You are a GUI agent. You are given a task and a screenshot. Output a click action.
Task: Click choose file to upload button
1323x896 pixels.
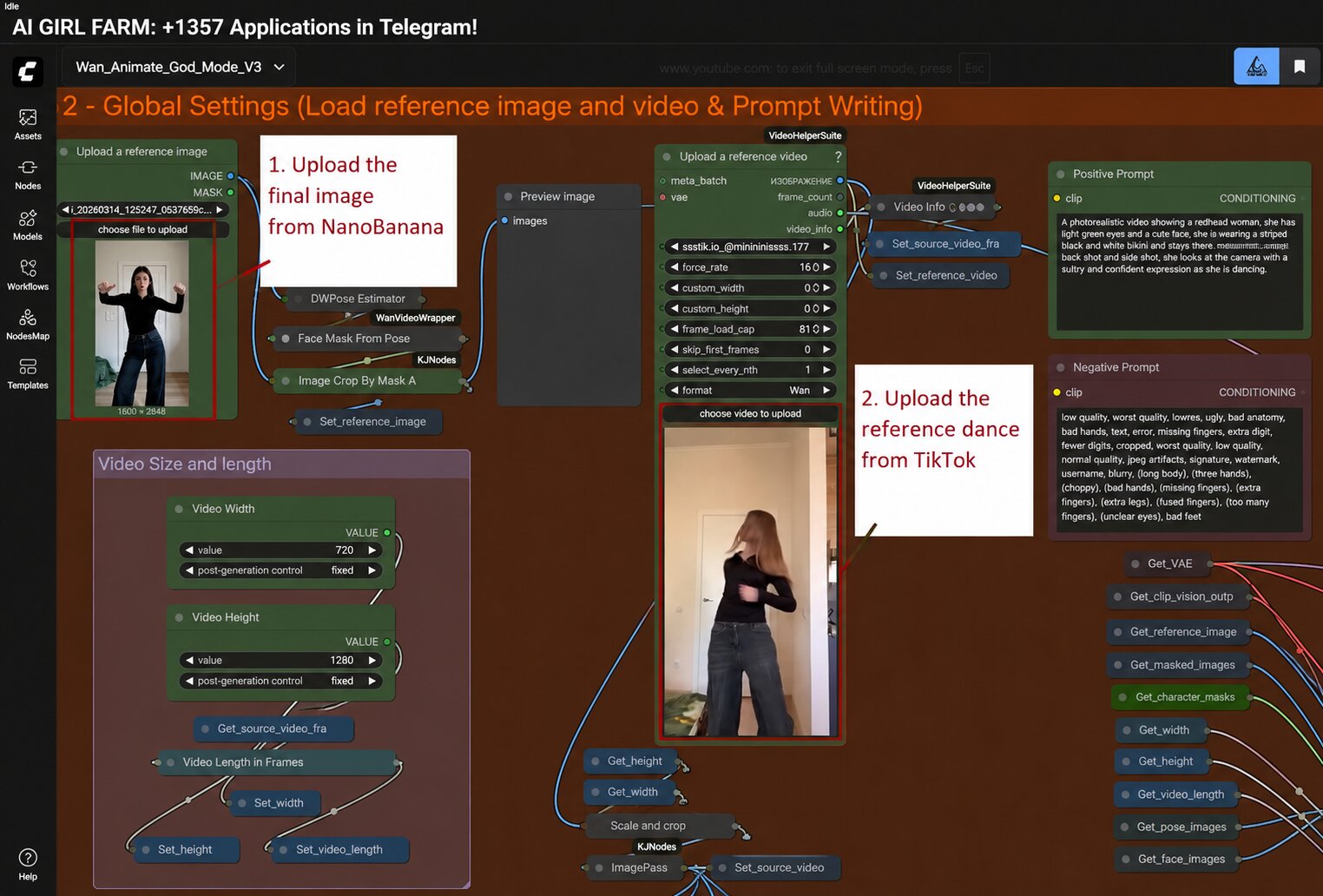[143, 230]
